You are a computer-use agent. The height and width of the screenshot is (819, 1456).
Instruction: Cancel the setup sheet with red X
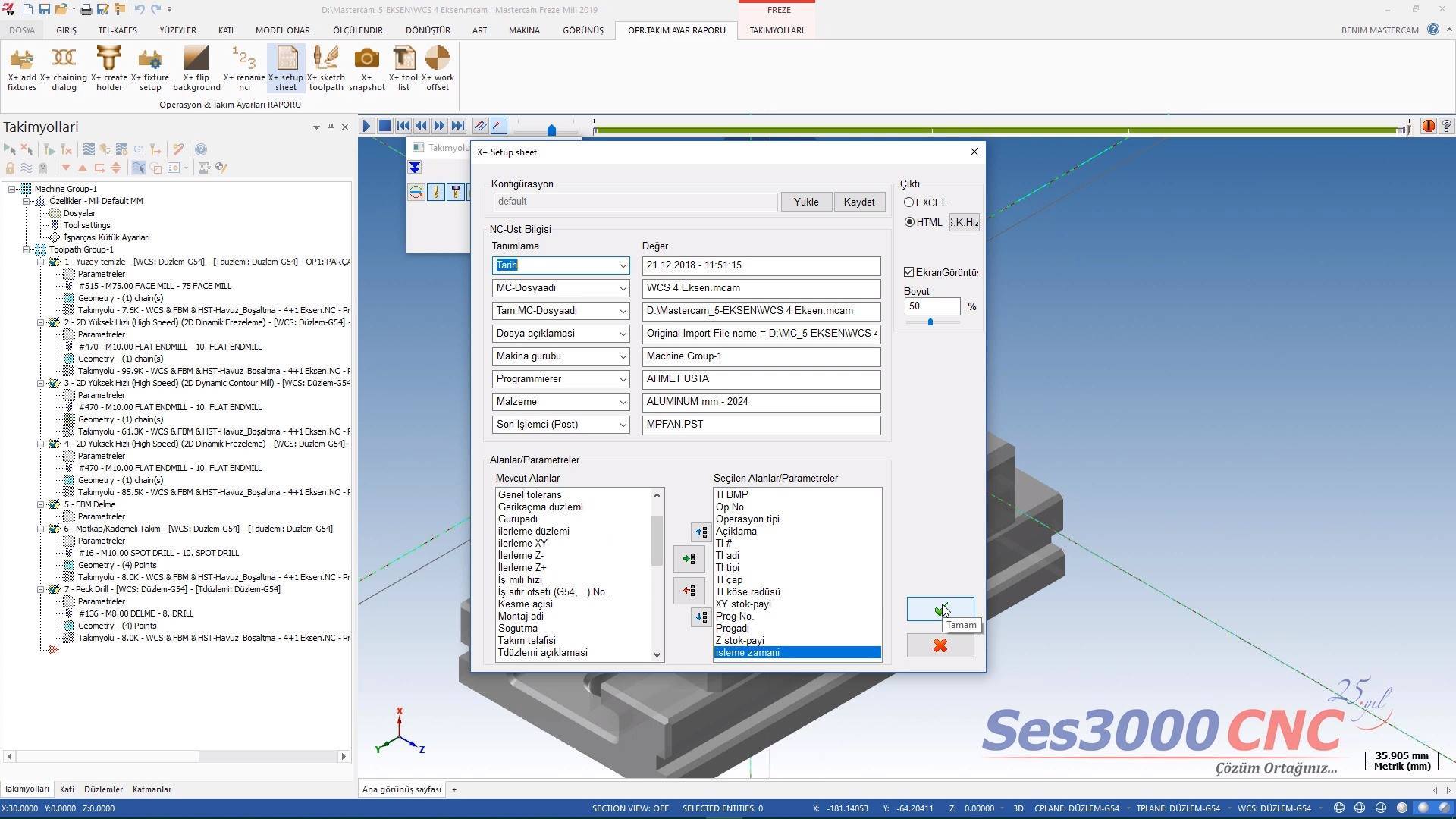tap(940, 645)
